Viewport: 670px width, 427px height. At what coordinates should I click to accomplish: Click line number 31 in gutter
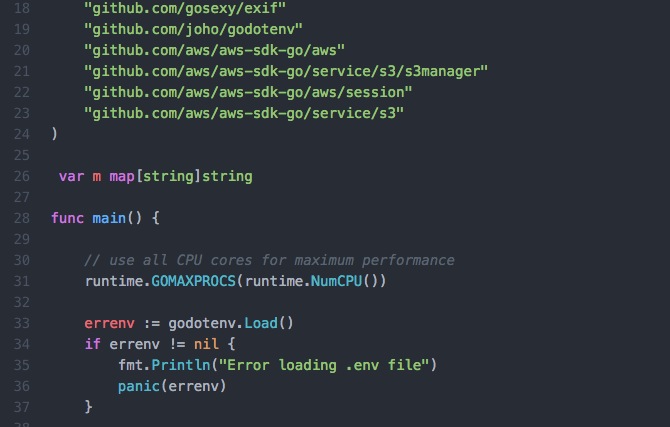[22, 281]
